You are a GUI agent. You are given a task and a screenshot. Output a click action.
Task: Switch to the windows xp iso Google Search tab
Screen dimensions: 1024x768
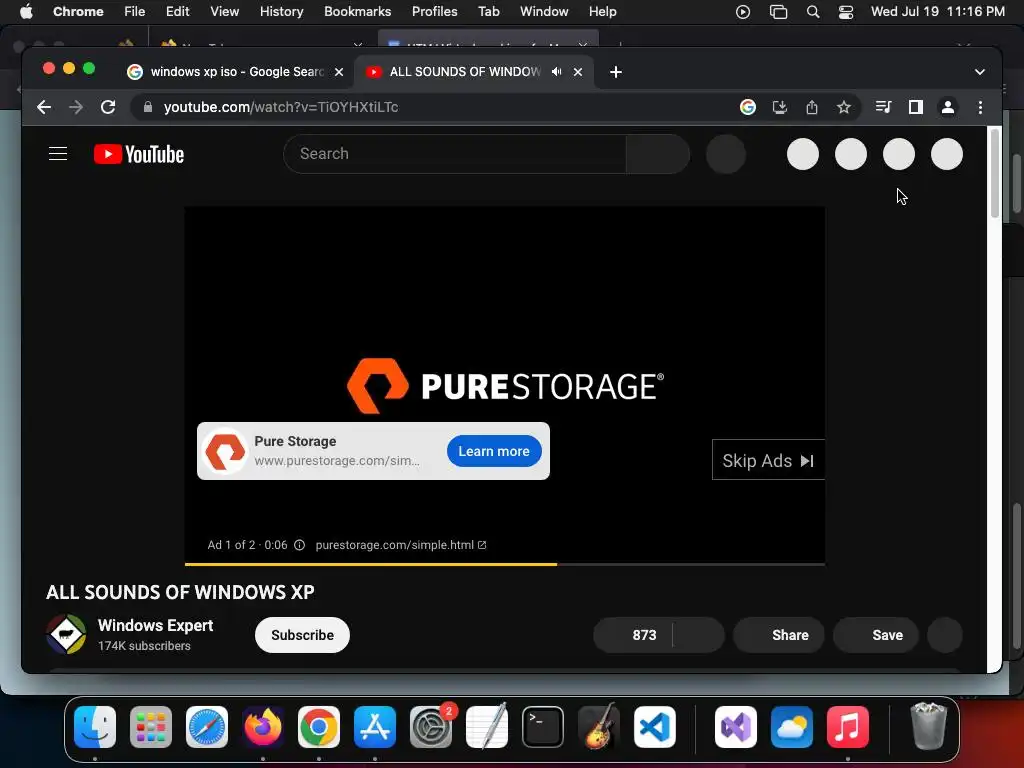(235, 72)
